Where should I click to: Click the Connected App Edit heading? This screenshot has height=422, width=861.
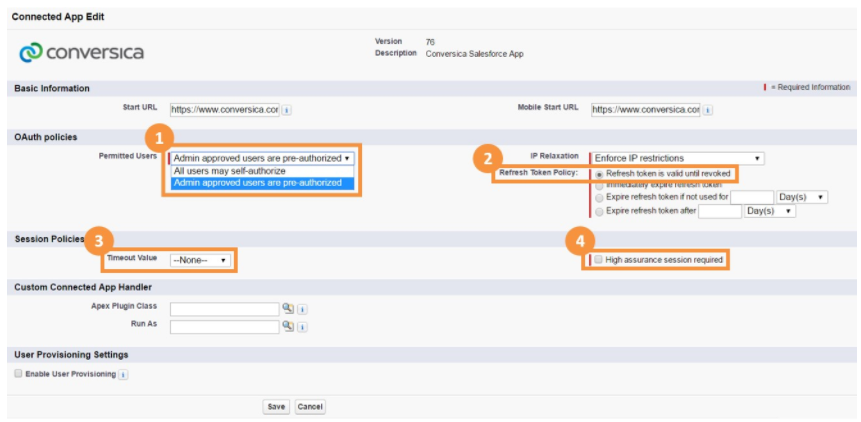(58, 17)
